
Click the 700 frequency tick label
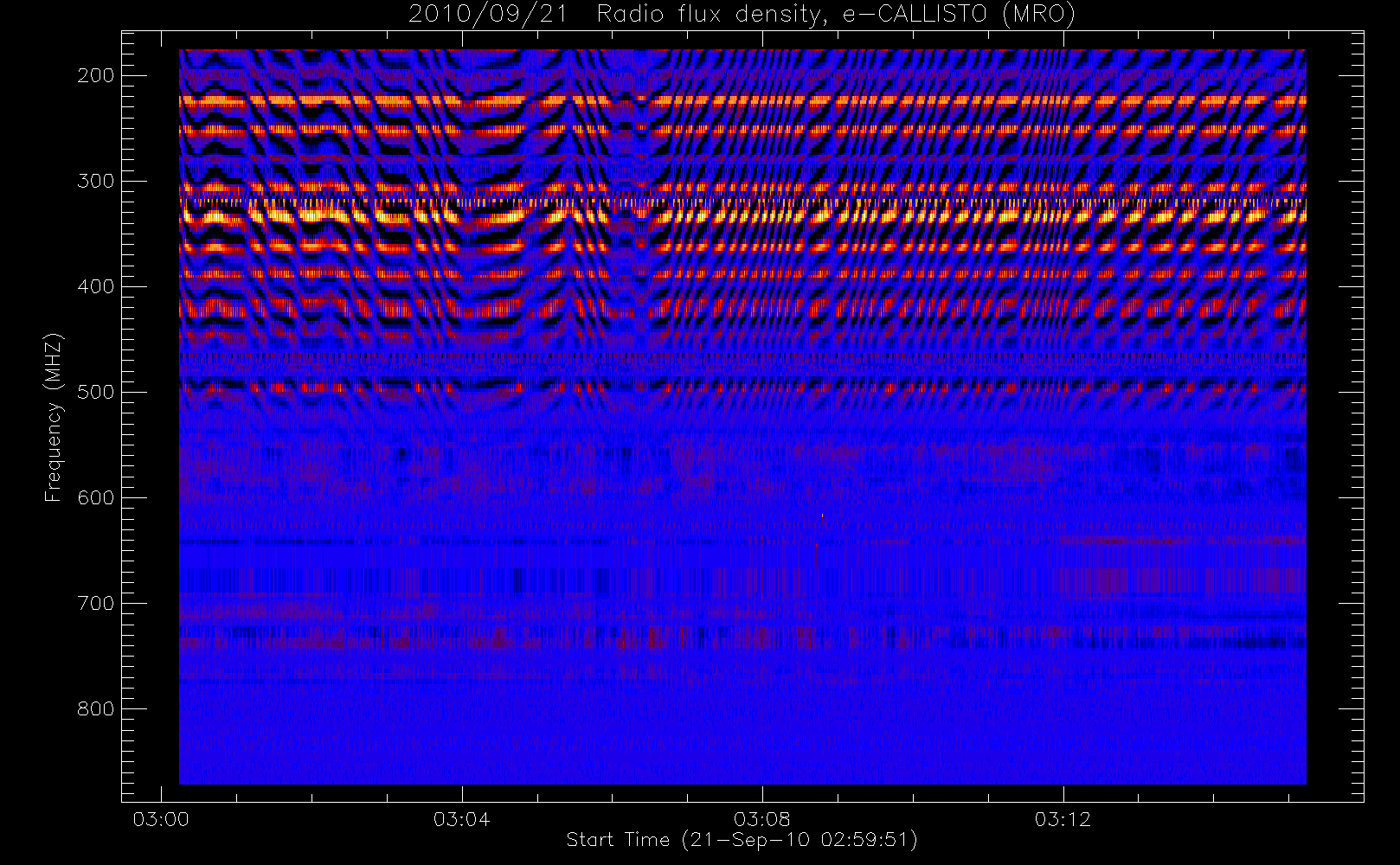95,603
